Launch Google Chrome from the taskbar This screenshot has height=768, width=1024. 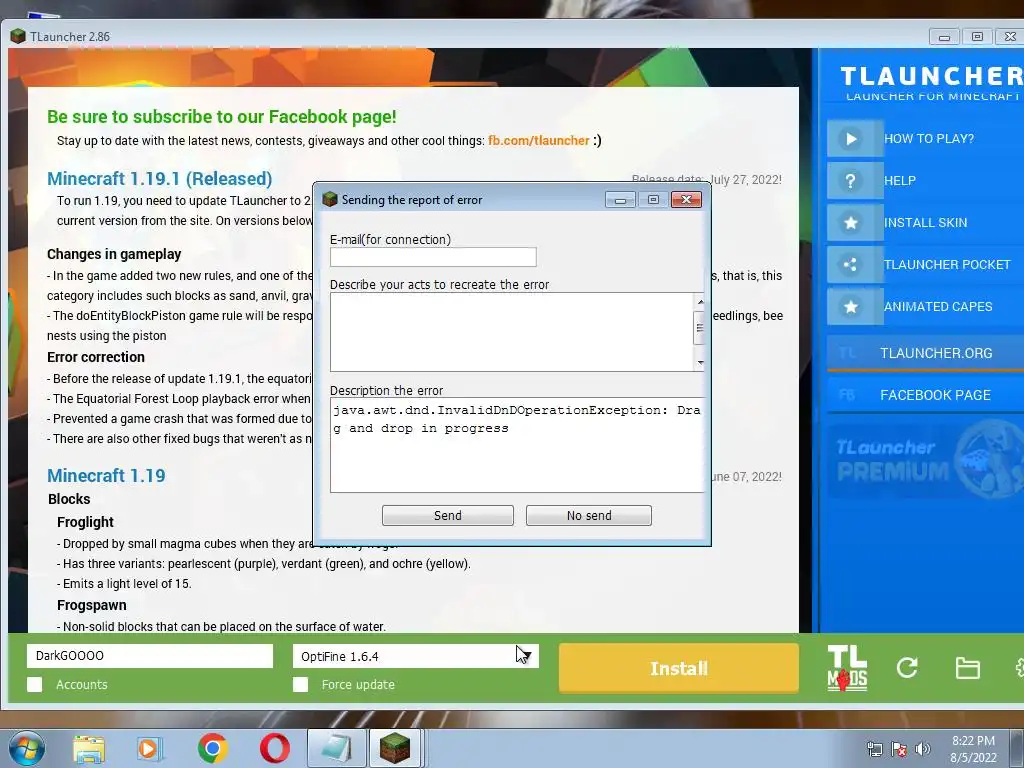(x=213, y=748)
